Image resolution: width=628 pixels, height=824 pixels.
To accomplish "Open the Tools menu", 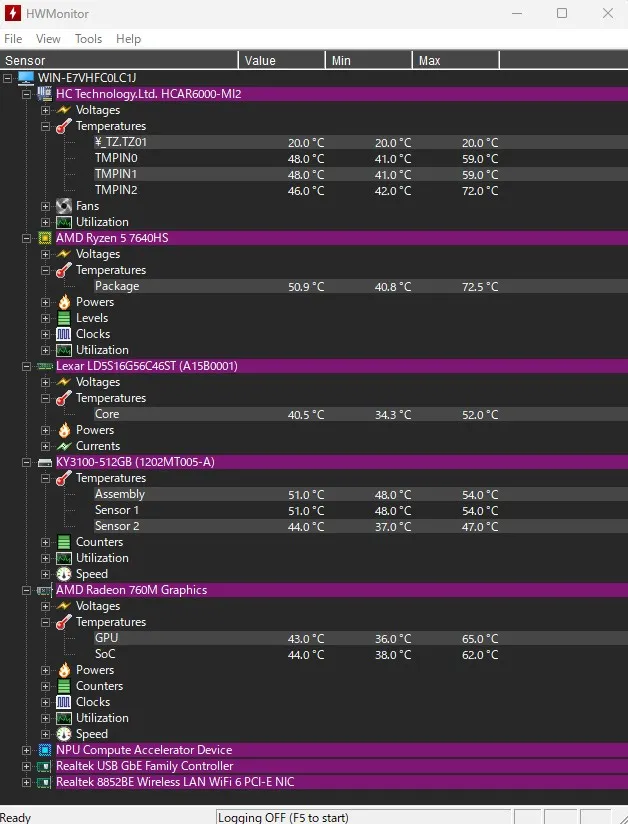I will pyautogui.click(x=88, y=39).
